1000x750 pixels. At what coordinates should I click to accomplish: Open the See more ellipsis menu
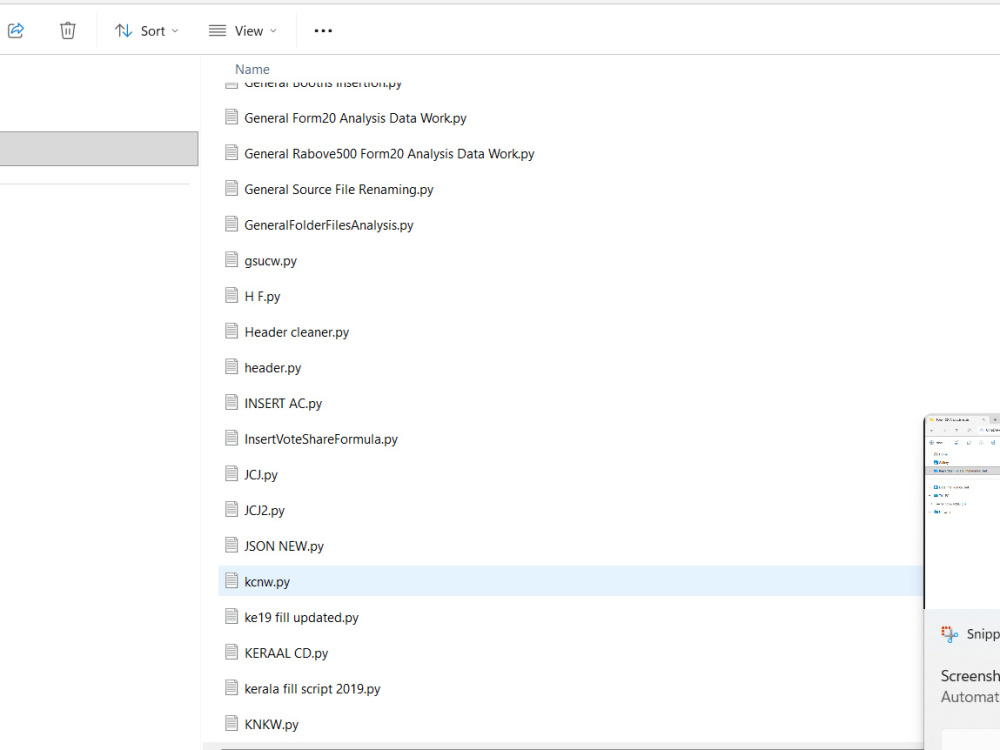323,31
